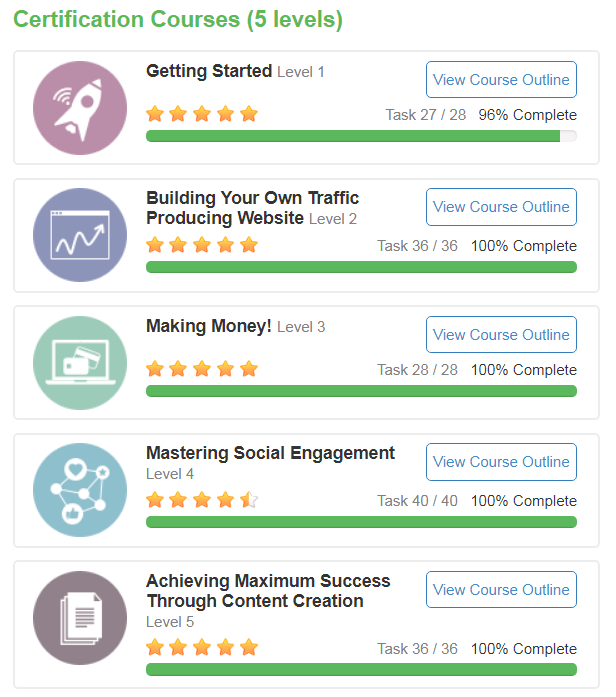Click the Certification Courses heading
The width and height of the screenshot is (616, 697).
point(178,20)
